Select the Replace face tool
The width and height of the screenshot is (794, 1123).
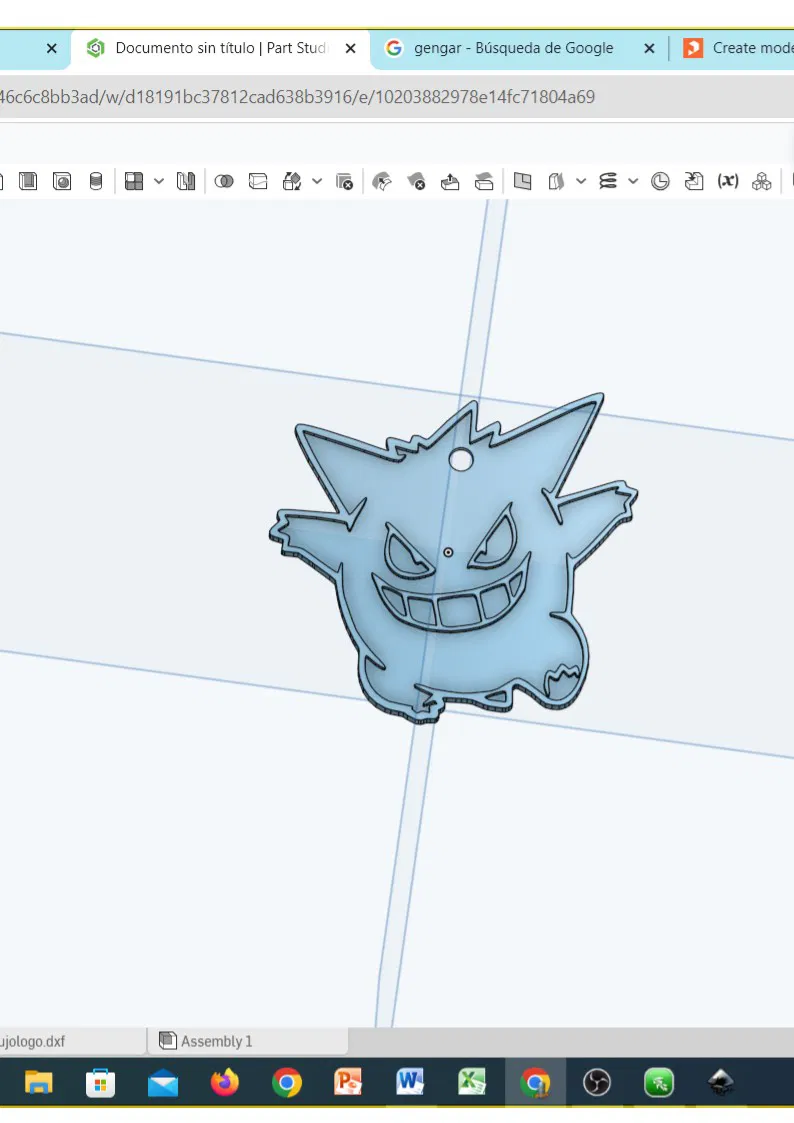pos(484,181)
